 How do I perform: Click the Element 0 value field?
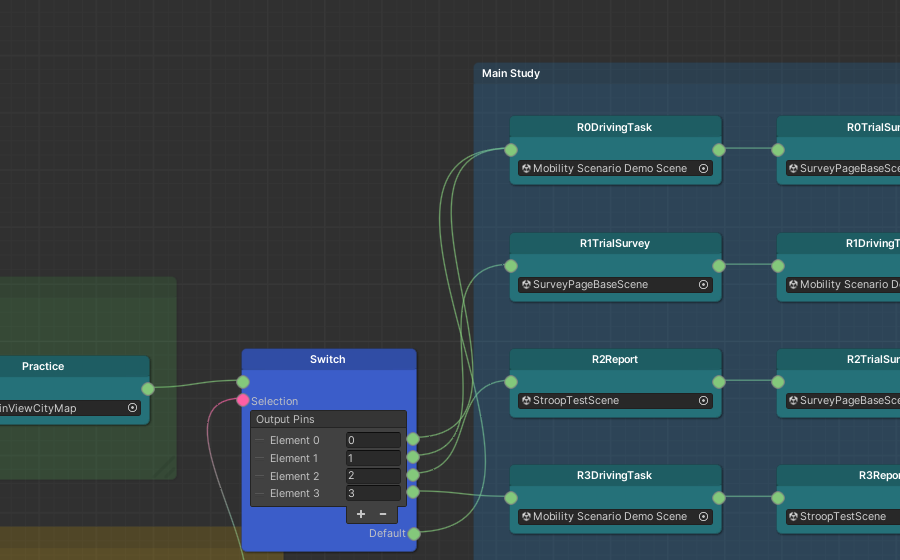[x=373, y=440]
